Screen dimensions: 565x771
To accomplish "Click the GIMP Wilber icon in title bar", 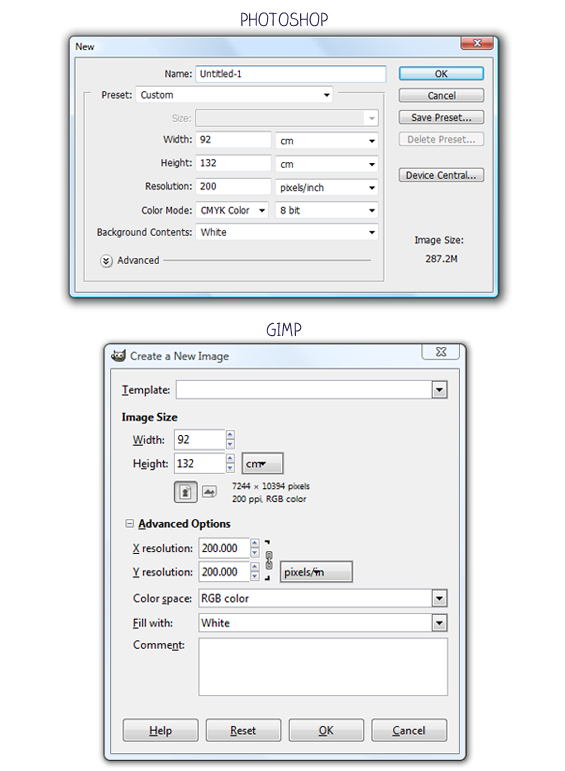I will 119,356.
